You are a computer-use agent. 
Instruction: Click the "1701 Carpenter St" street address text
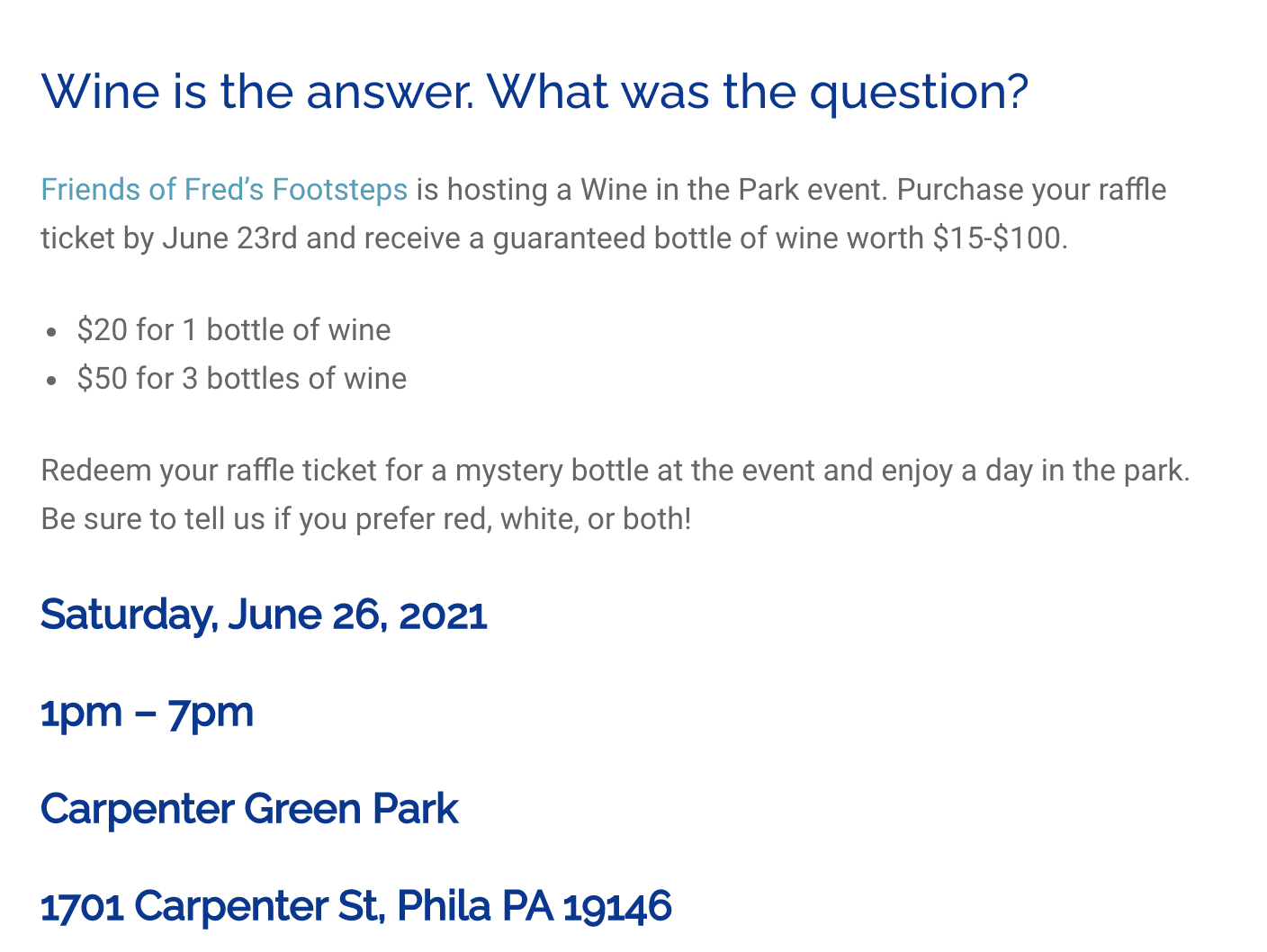point(213,906)
